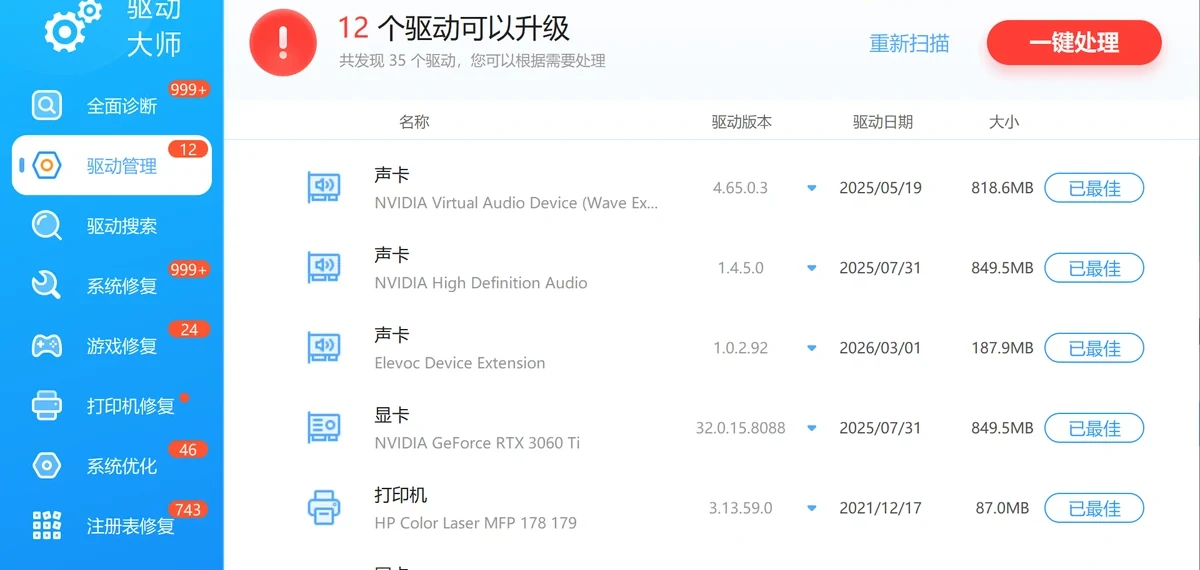Screen dimensions: 1200x570
Task: Click the gear logo of 驱动大师
Action: [x=72, y=25]
